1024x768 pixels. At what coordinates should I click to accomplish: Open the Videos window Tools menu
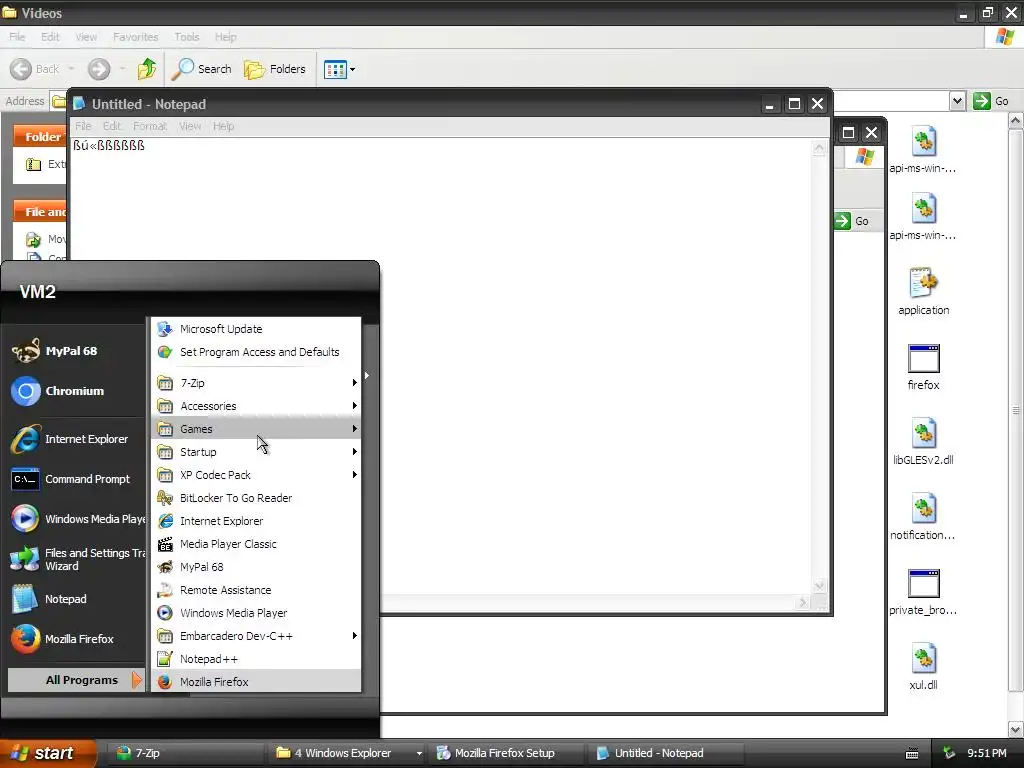point(187,37)
